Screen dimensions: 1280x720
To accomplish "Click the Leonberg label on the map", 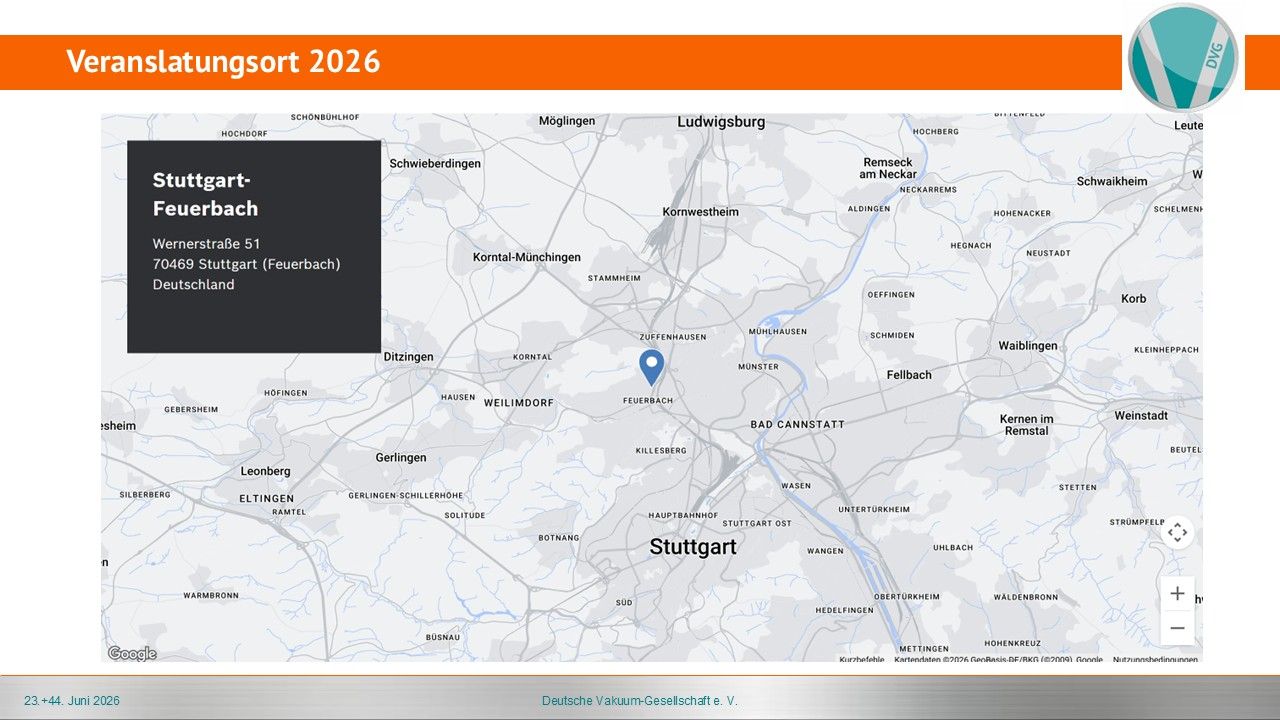I will click(265, 471).
